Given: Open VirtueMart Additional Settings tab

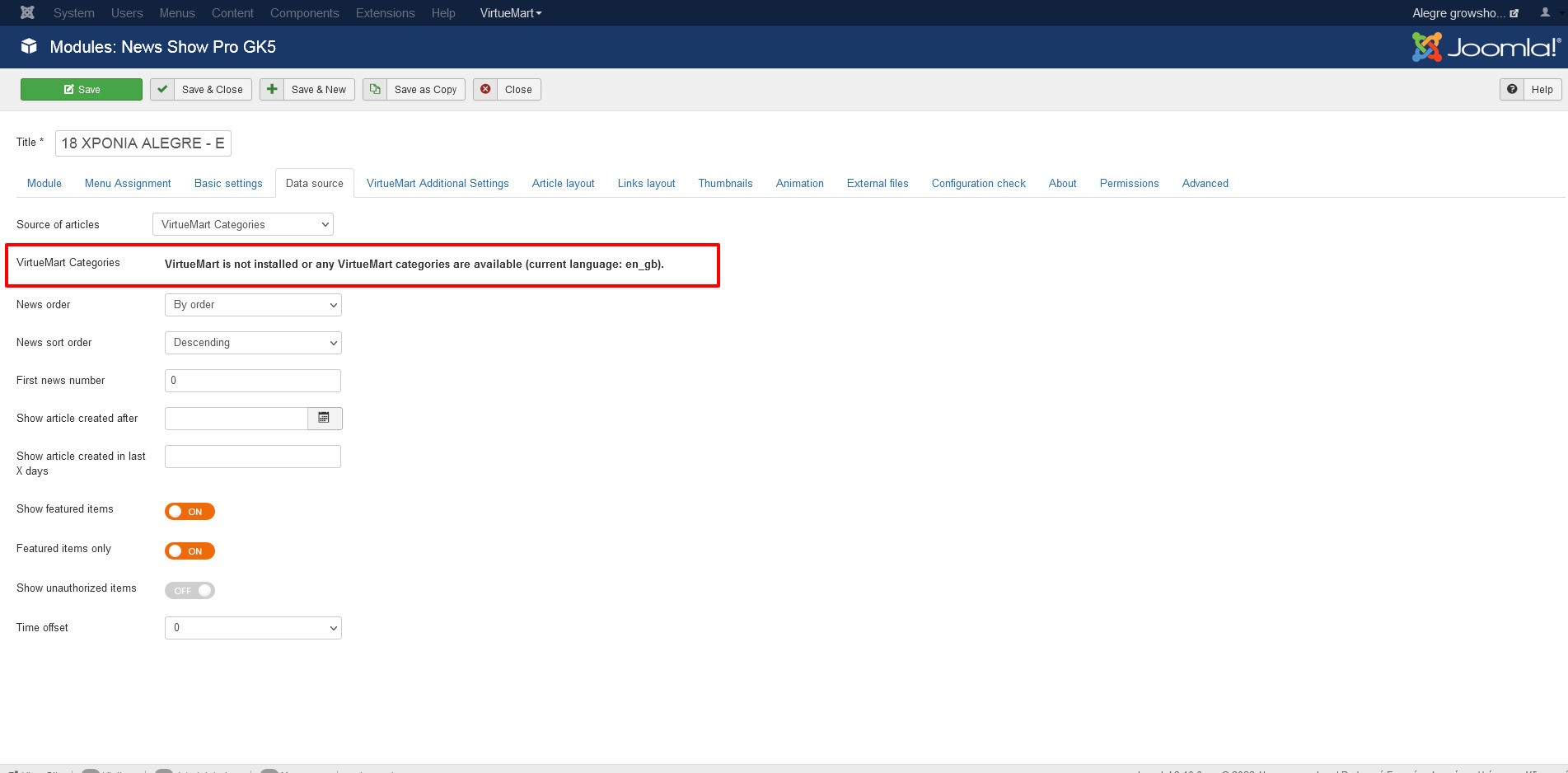Looking at the screenshot, I should tap(438, 184).
